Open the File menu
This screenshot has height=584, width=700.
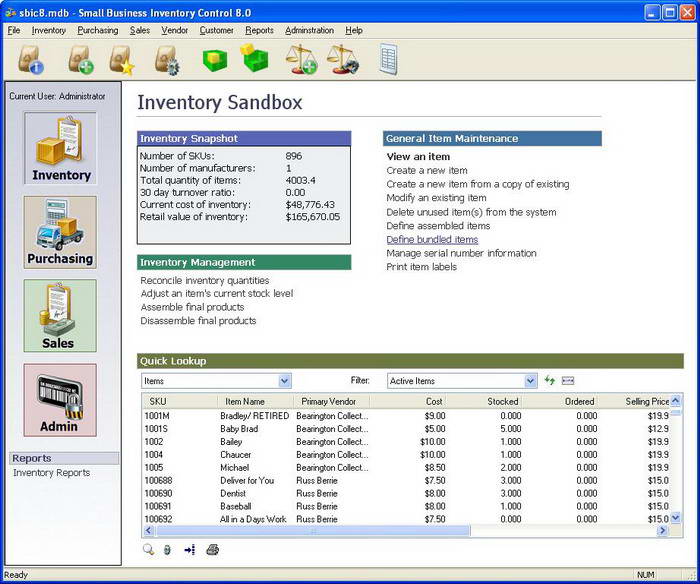(x=14, y=30)
